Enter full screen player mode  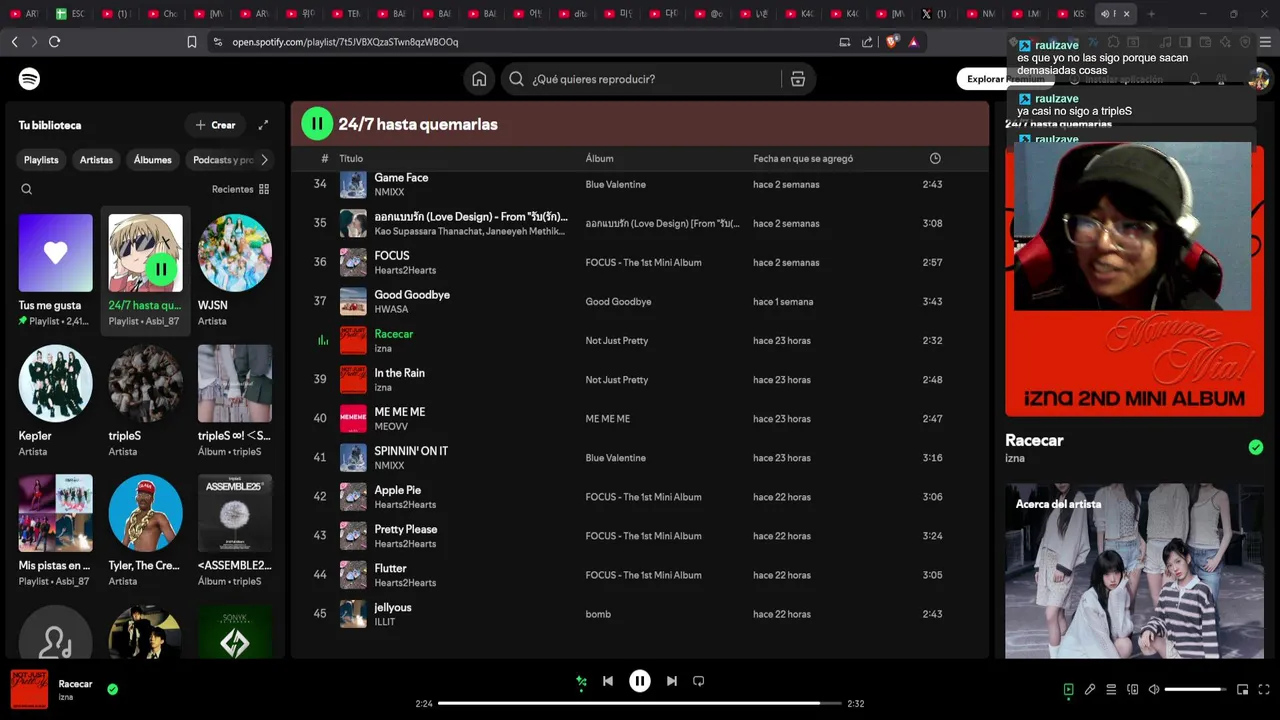tap(1264, 689)
